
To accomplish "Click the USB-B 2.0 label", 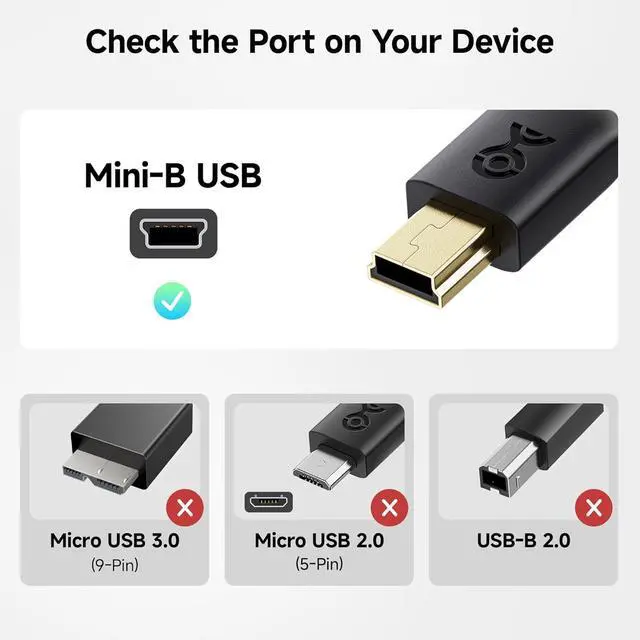I will [x=524, y=540].
